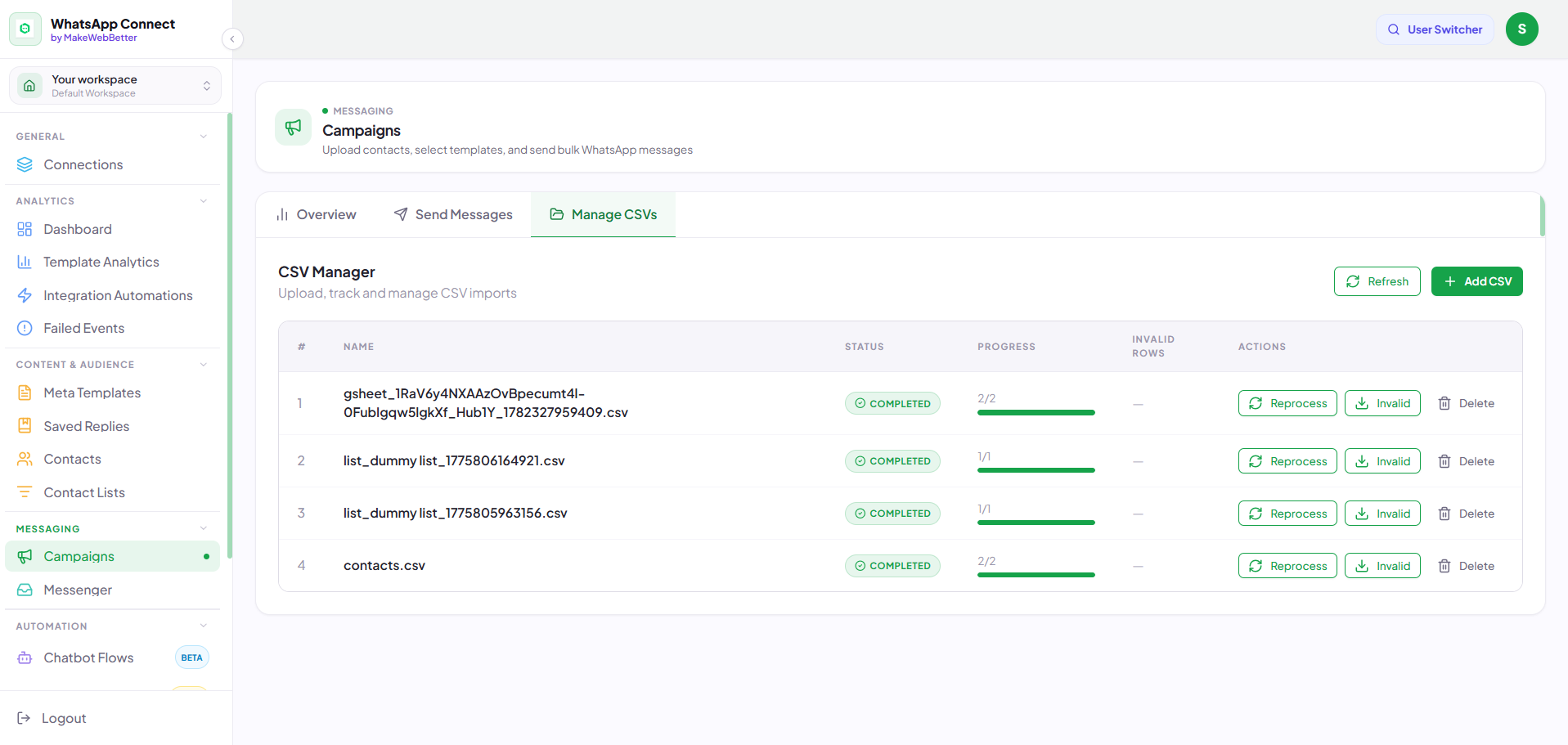Click the Template Analytics chart icon
This screenshot has height=745, width=1568.
(x=25, y=262)
